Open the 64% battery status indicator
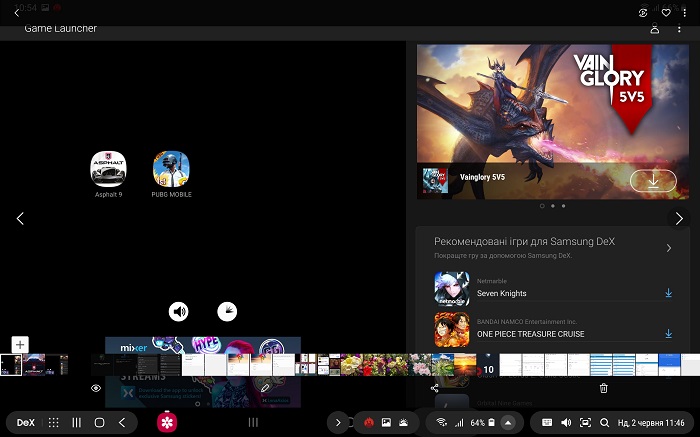700x437 pixels. tap(482, 423)
